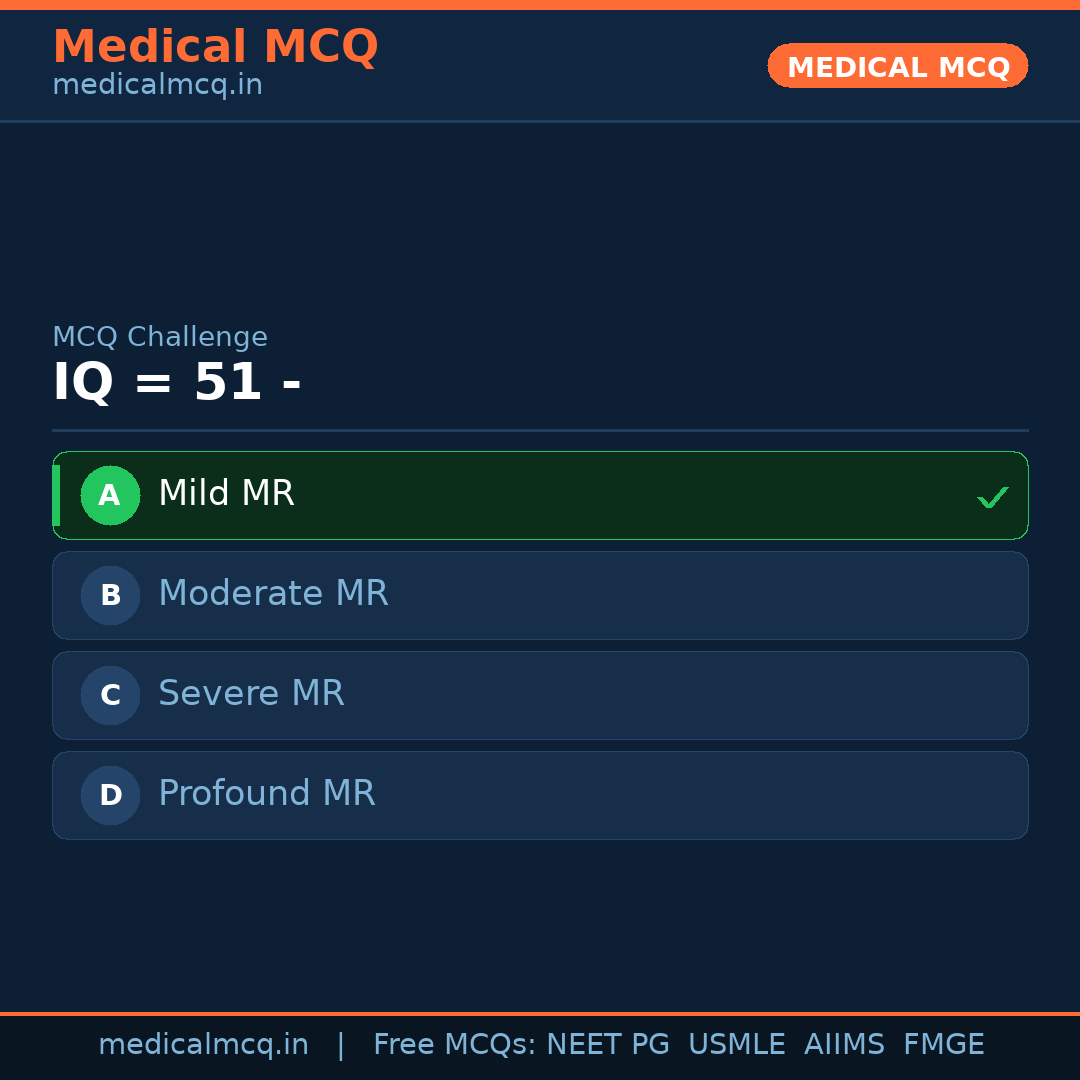Click the question text IQ = 51
1080x1080 pixels.
[x=178, y=382]
